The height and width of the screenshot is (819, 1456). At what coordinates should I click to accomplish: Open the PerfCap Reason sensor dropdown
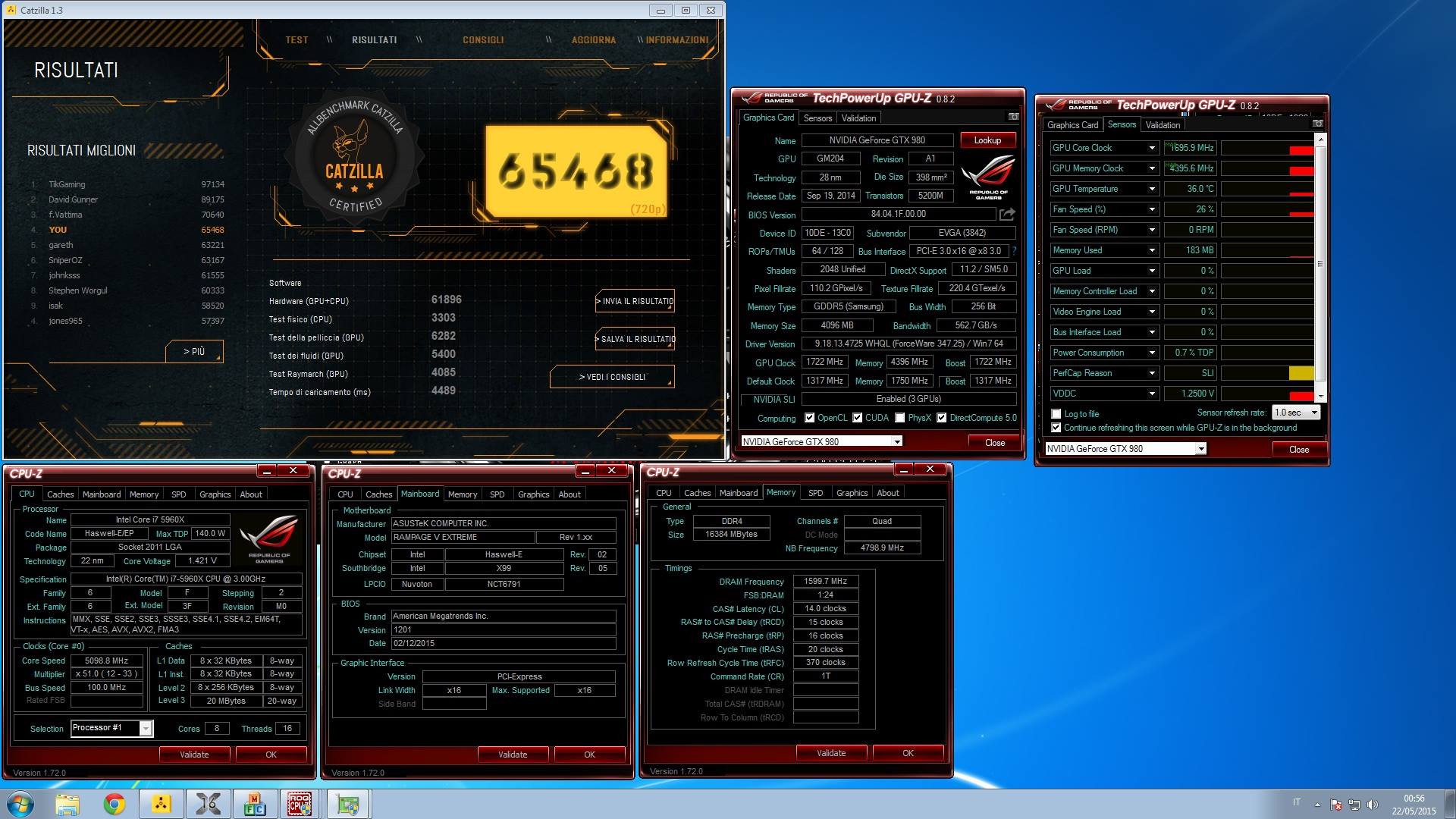tap(1152, 373)
